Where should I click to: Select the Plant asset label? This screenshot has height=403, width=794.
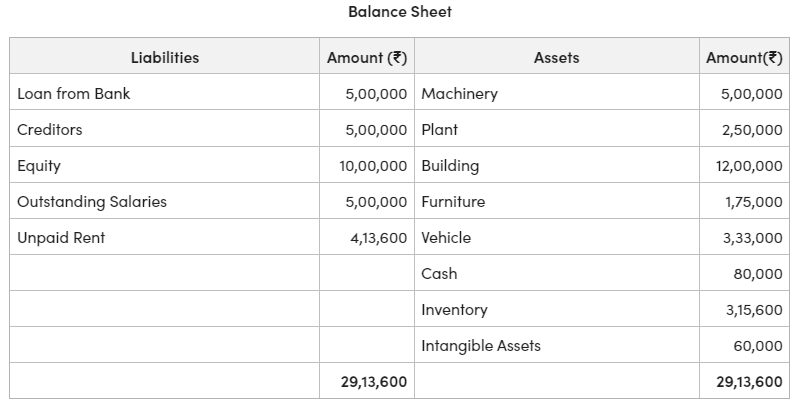click(x=440, y=130)
